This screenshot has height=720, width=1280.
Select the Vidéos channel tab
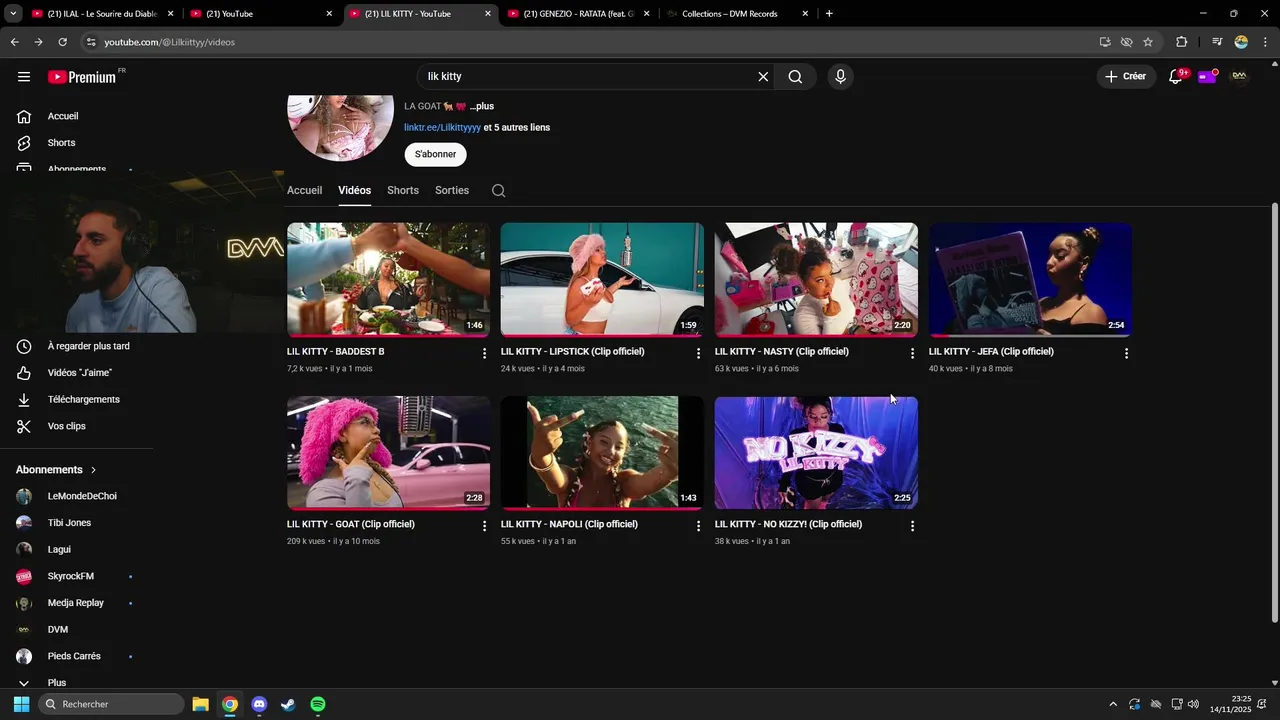pos(354,190)
